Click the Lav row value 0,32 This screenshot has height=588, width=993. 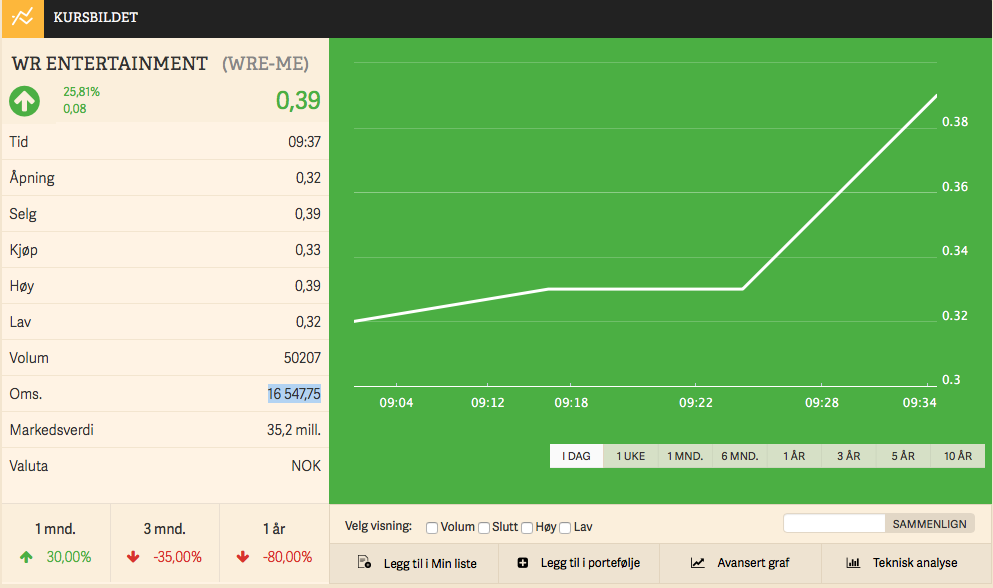tap(308, 323)
